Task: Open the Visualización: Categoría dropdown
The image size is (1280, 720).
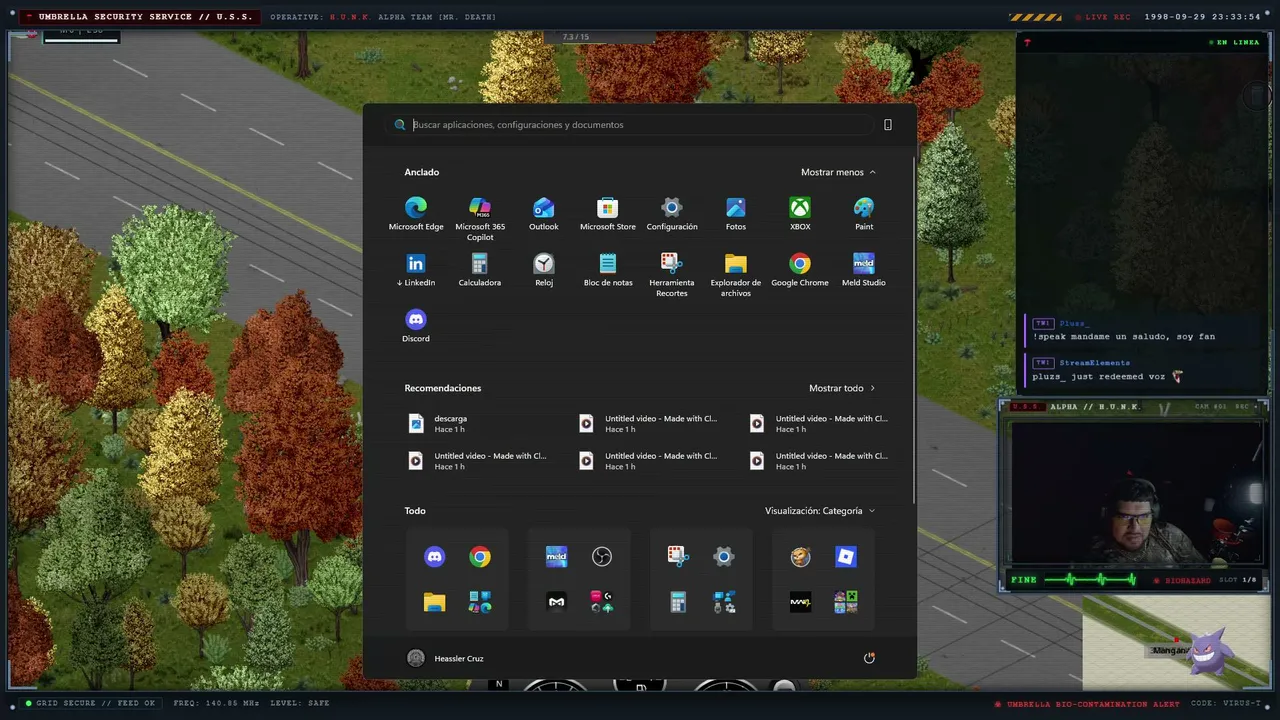Action: [820, 511]
